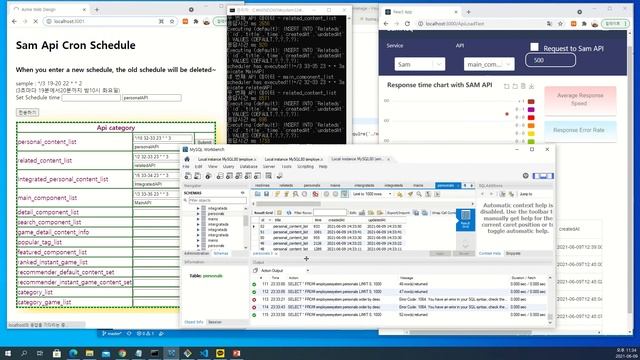Open the MySQL Workbench home screen icon
This screenshot has height=360, width=640.
187,159
